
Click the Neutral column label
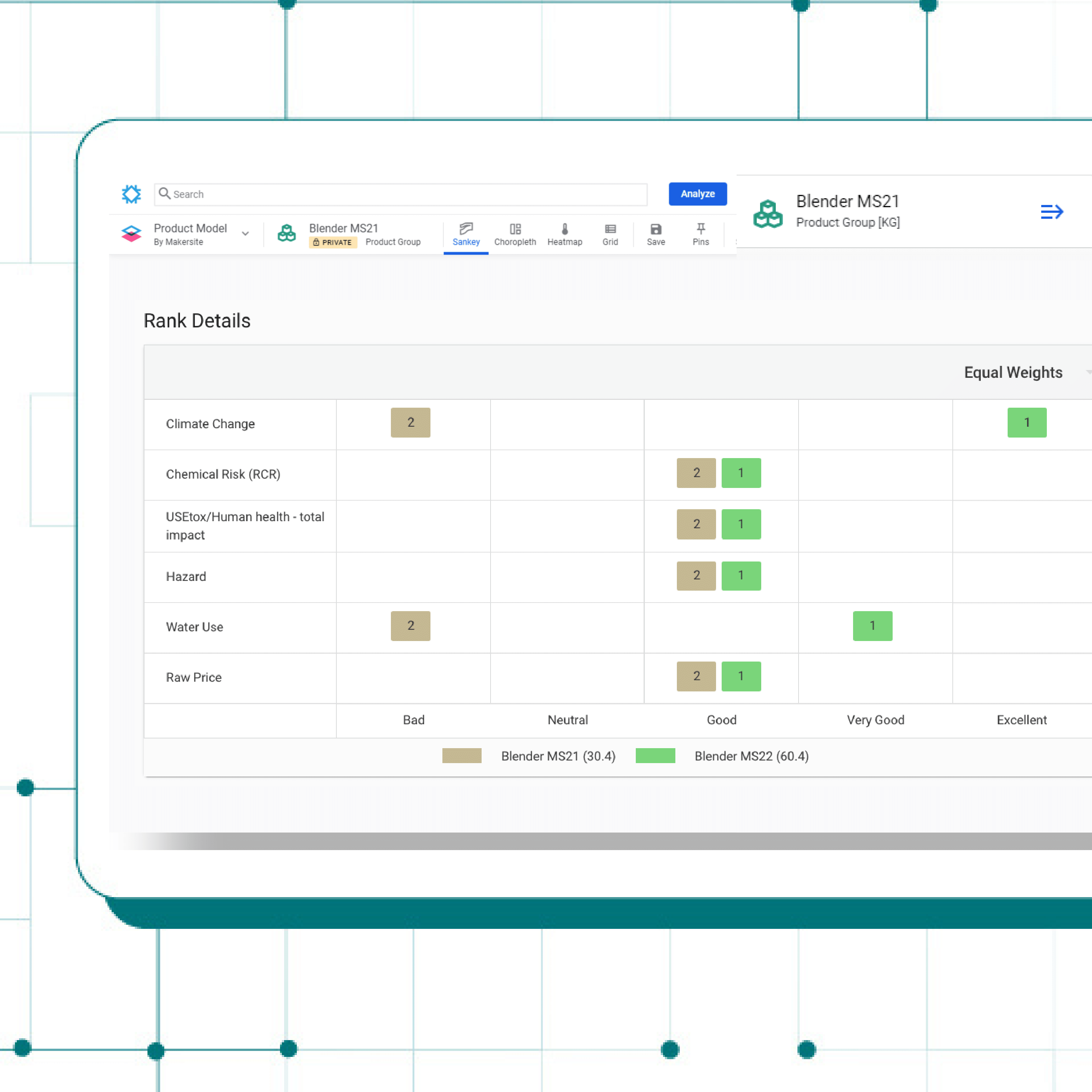click(x=567, y=720)
